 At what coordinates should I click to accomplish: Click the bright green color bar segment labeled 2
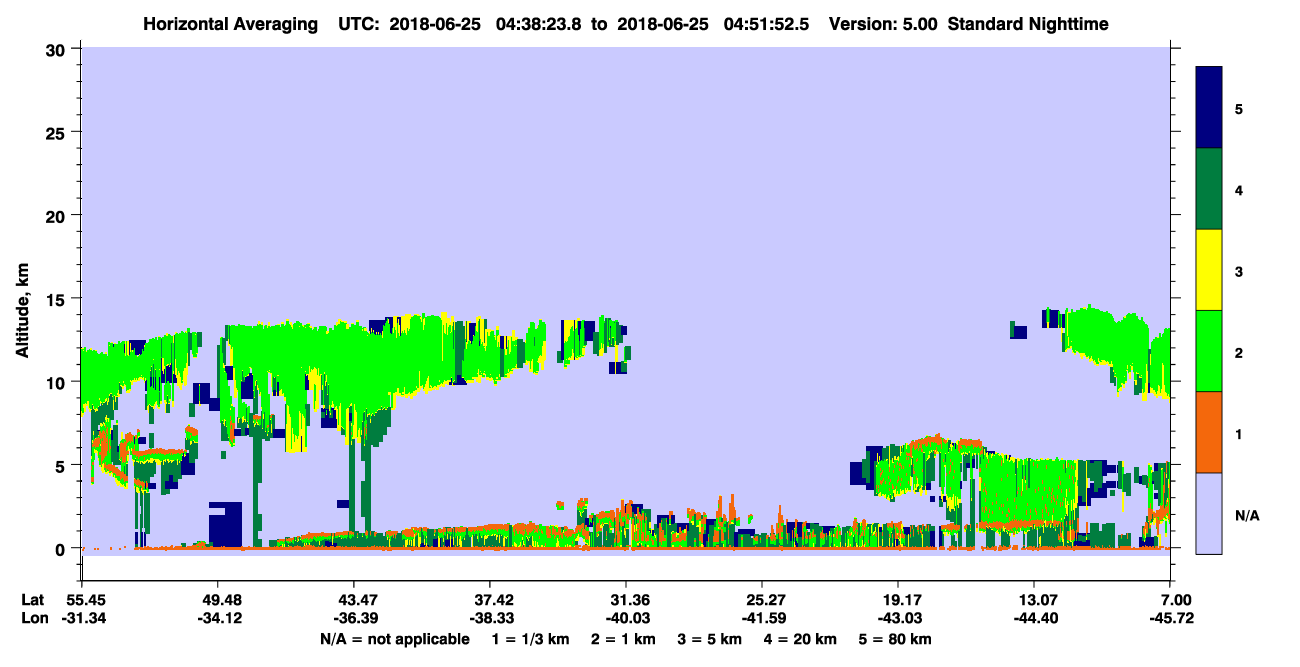tap(1209, 350)
